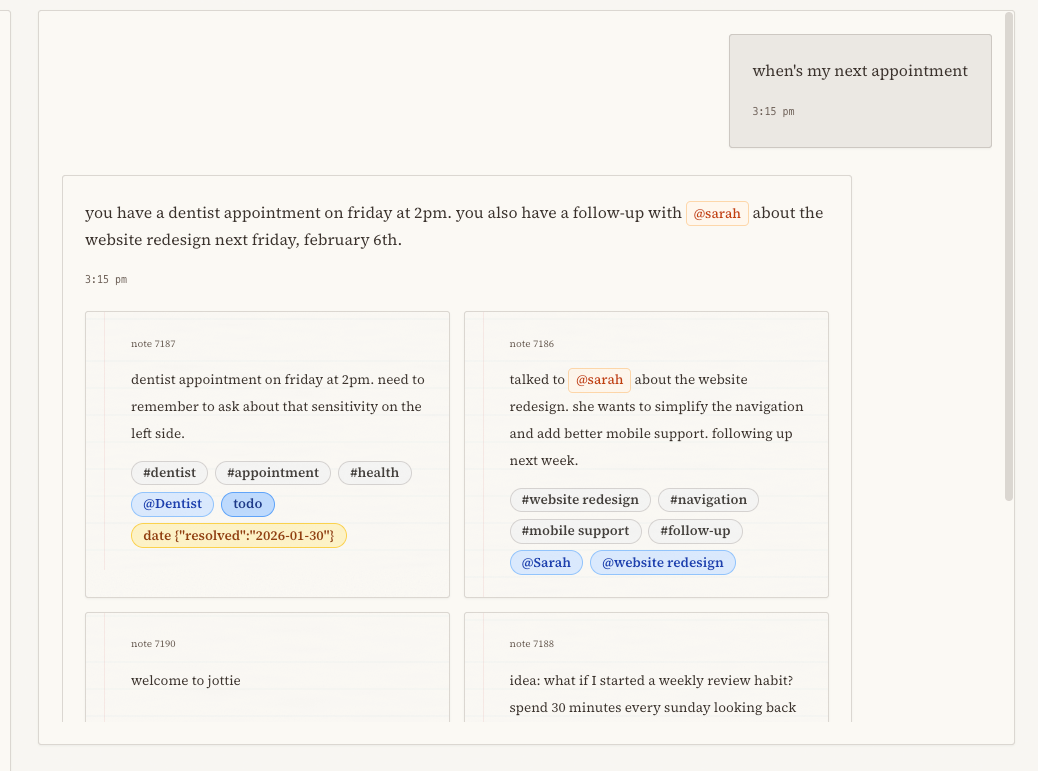Screen dimensions: 1038x771
Task: Click the note 7186 header label
Action: [x=530, y=343]
